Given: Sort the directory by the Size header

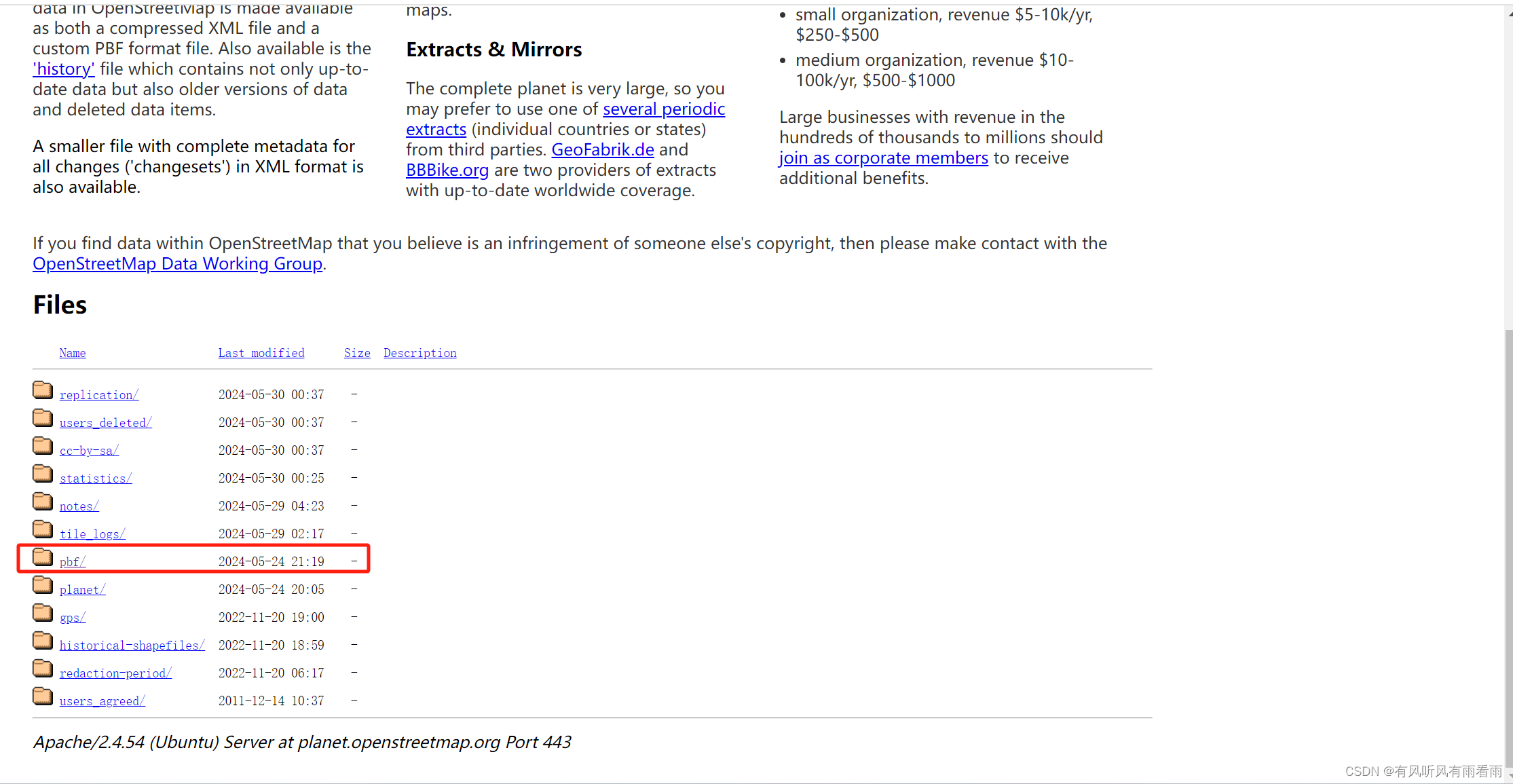Looking at the screenshot, I should tap(357, 353).
